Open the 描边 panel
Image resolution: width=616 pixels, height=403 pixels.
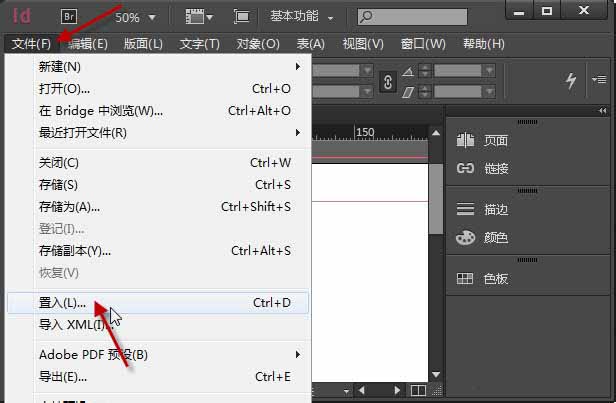[483, 209]
